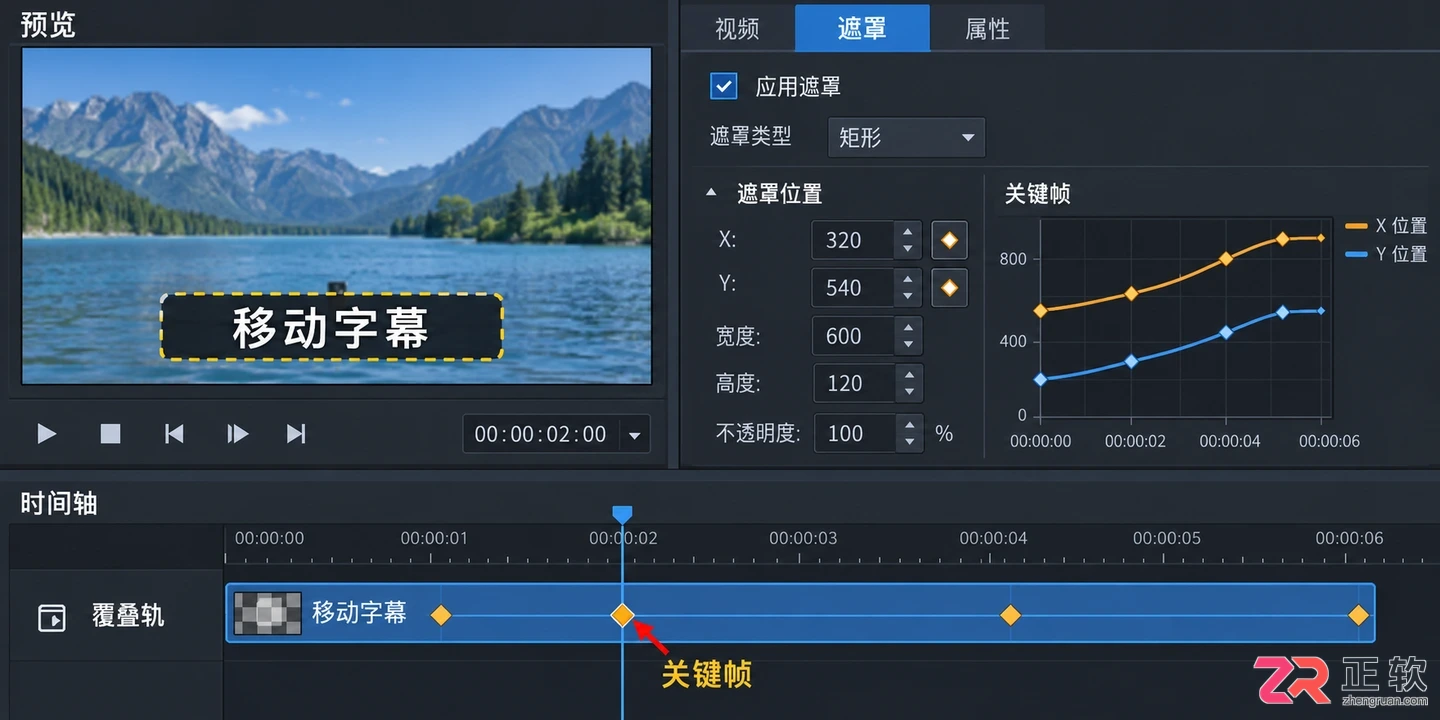This screenshot has height=720, width=1440.
Task: Click the 覆叠轨 track label
Action: tap(128, 616)
